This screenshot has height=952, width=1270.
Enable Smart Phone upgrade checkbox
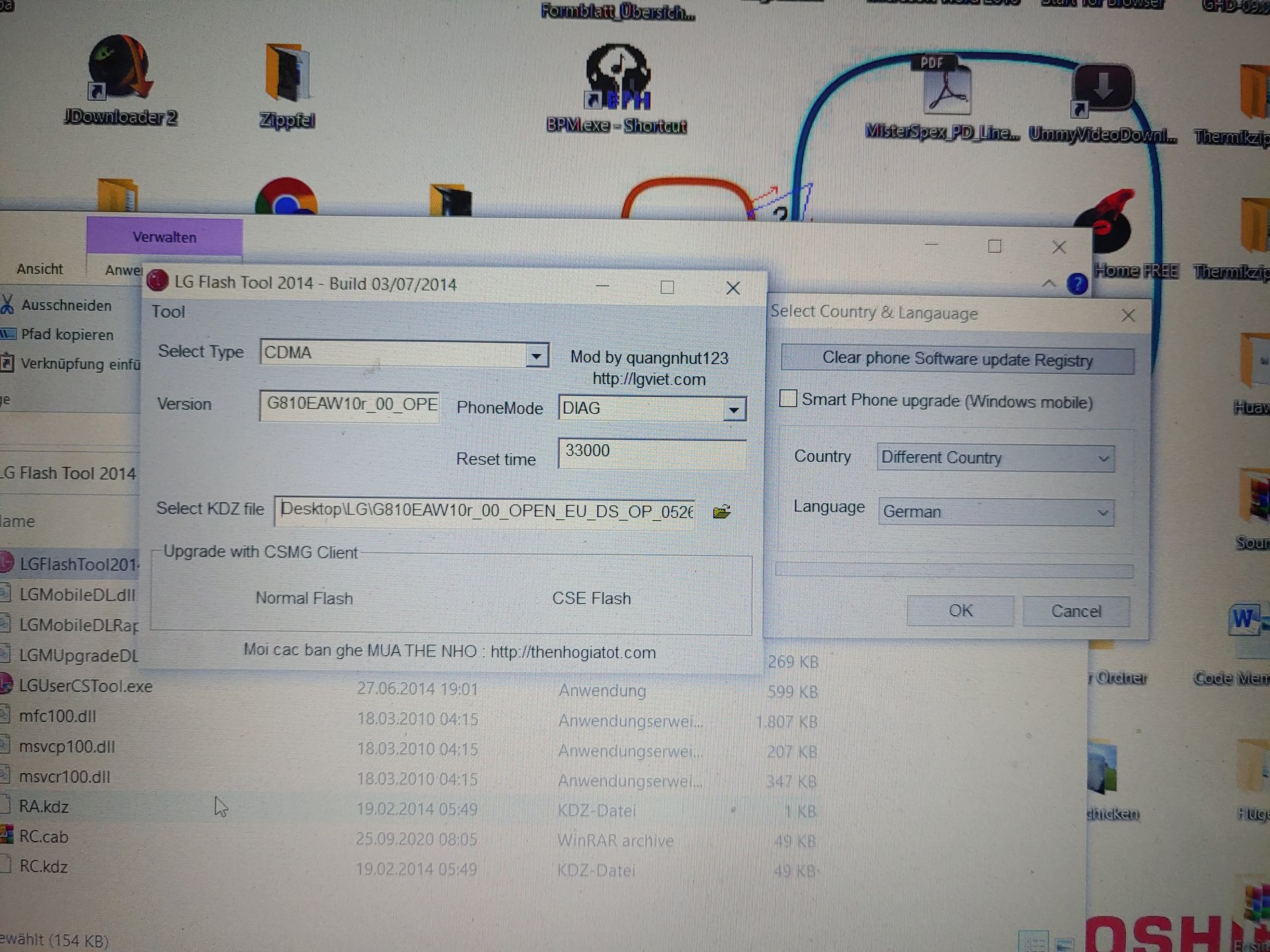coord(788,399)
